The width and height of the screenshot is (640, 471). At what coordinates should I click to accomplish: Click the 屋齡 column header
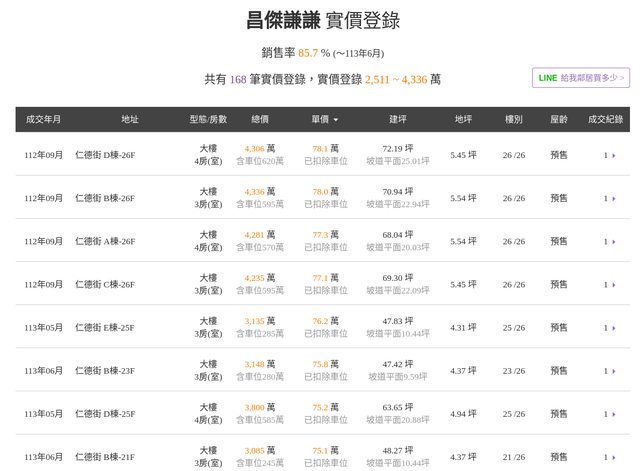point(559,119)
